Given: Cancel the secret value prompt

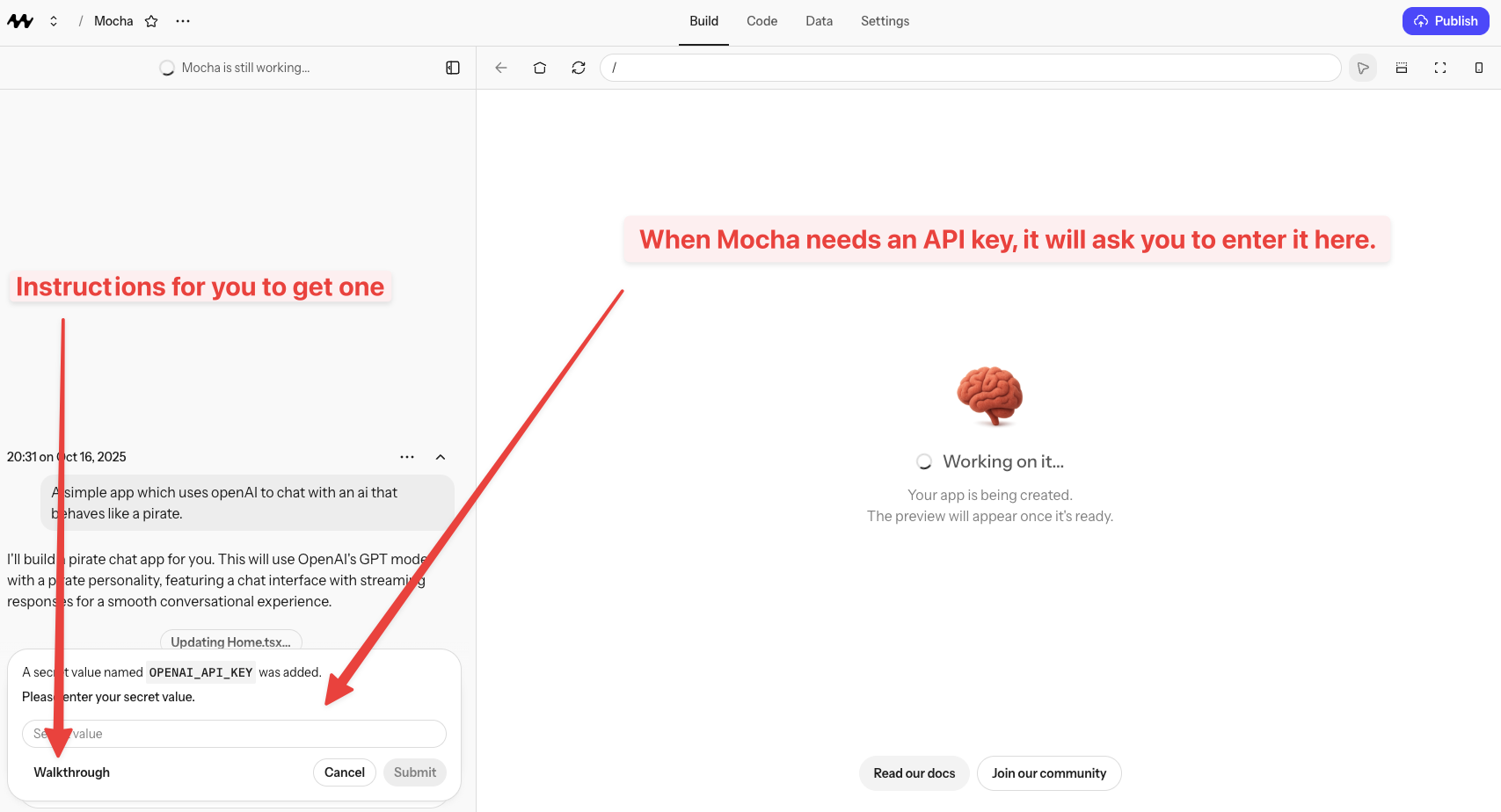Looking at the screenshot, I should [x=345, y=772].
